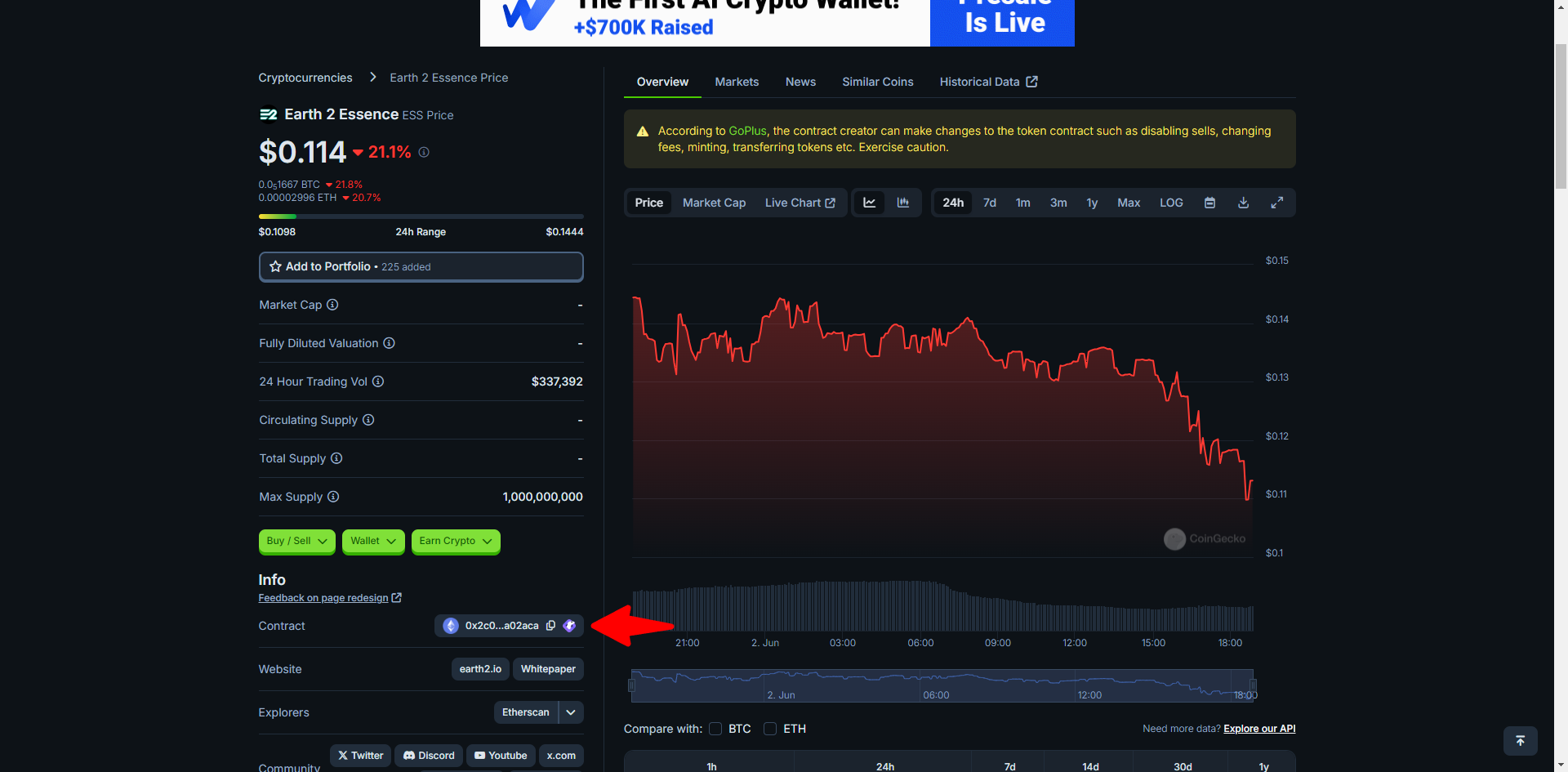This screenshot has height=772, width=1568.
Task: Open Historical Data tab
Action: [988, 82]
